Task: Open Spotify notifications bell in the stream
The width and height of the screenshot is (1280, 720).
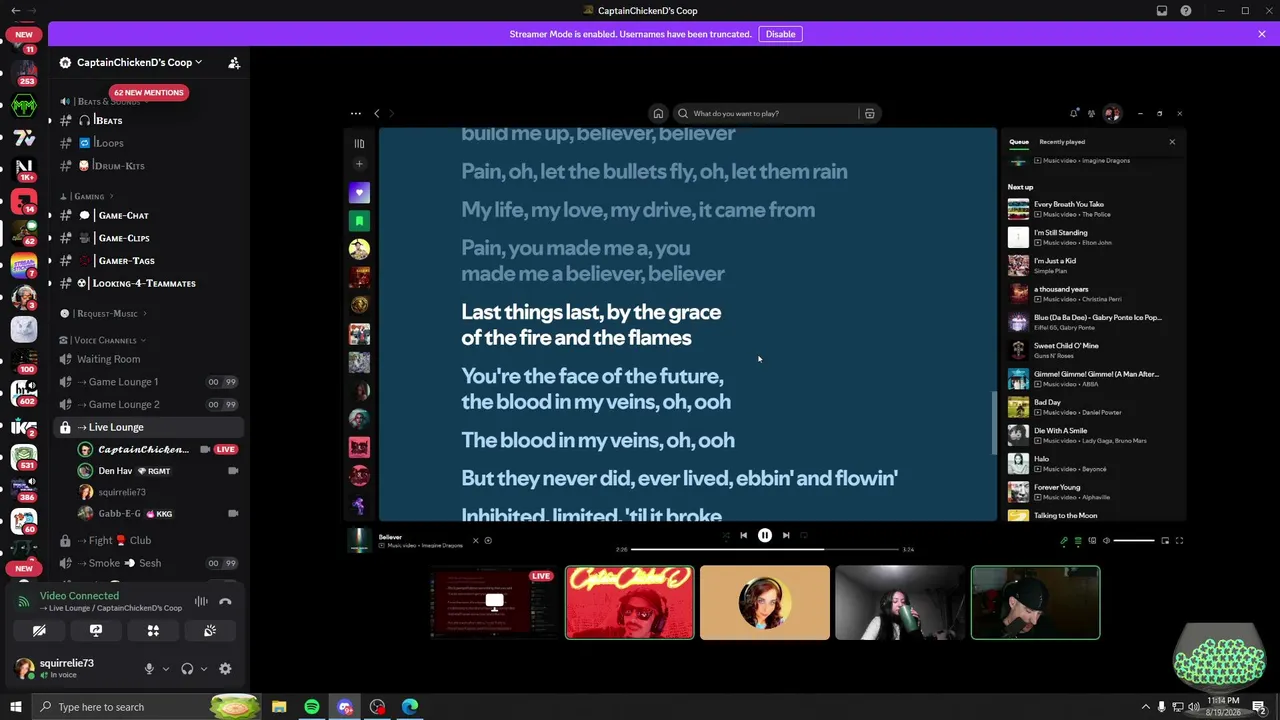Action: point(1074,113)
